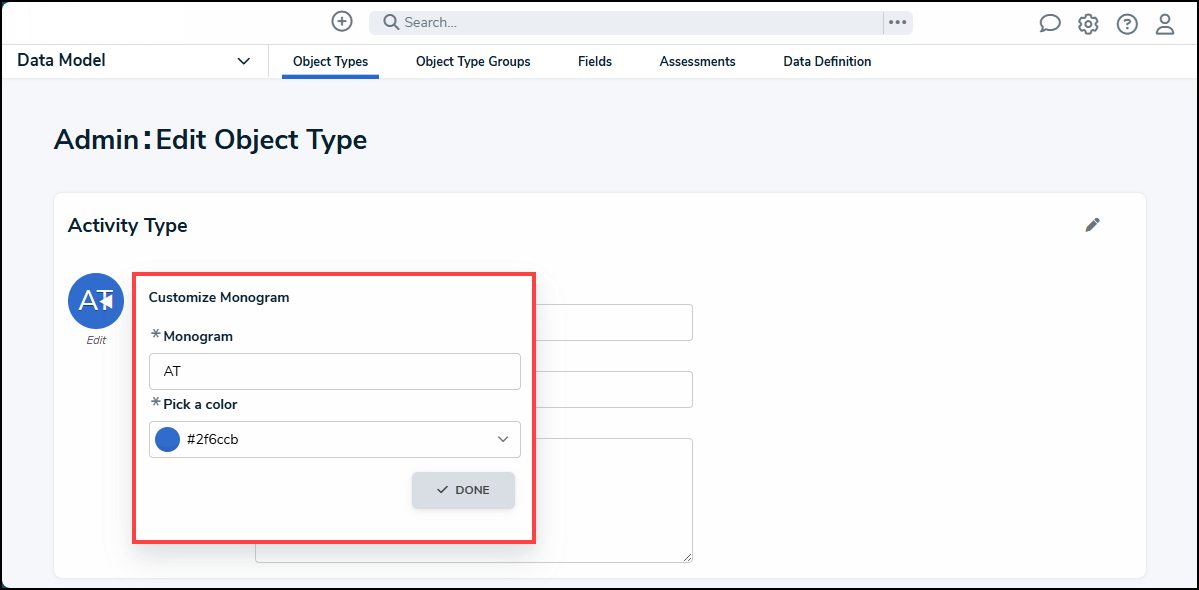This screenshot has width=1199, height=590.
Task: Open the chat bubble icon
Action: 1049,24
